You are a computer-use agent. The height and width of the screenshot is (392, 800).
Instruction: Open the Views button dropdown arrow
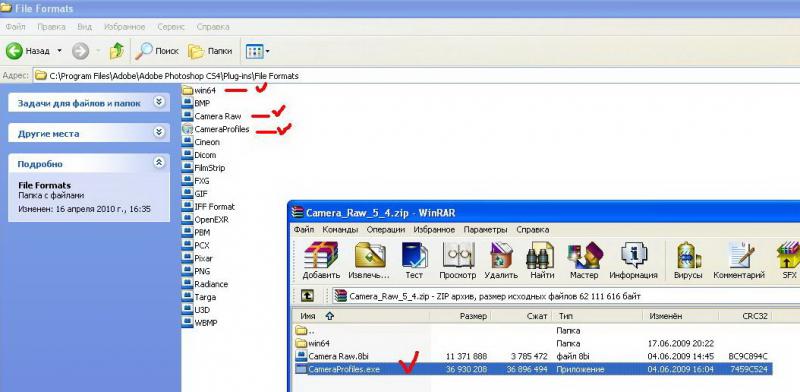tap(267, 51)
